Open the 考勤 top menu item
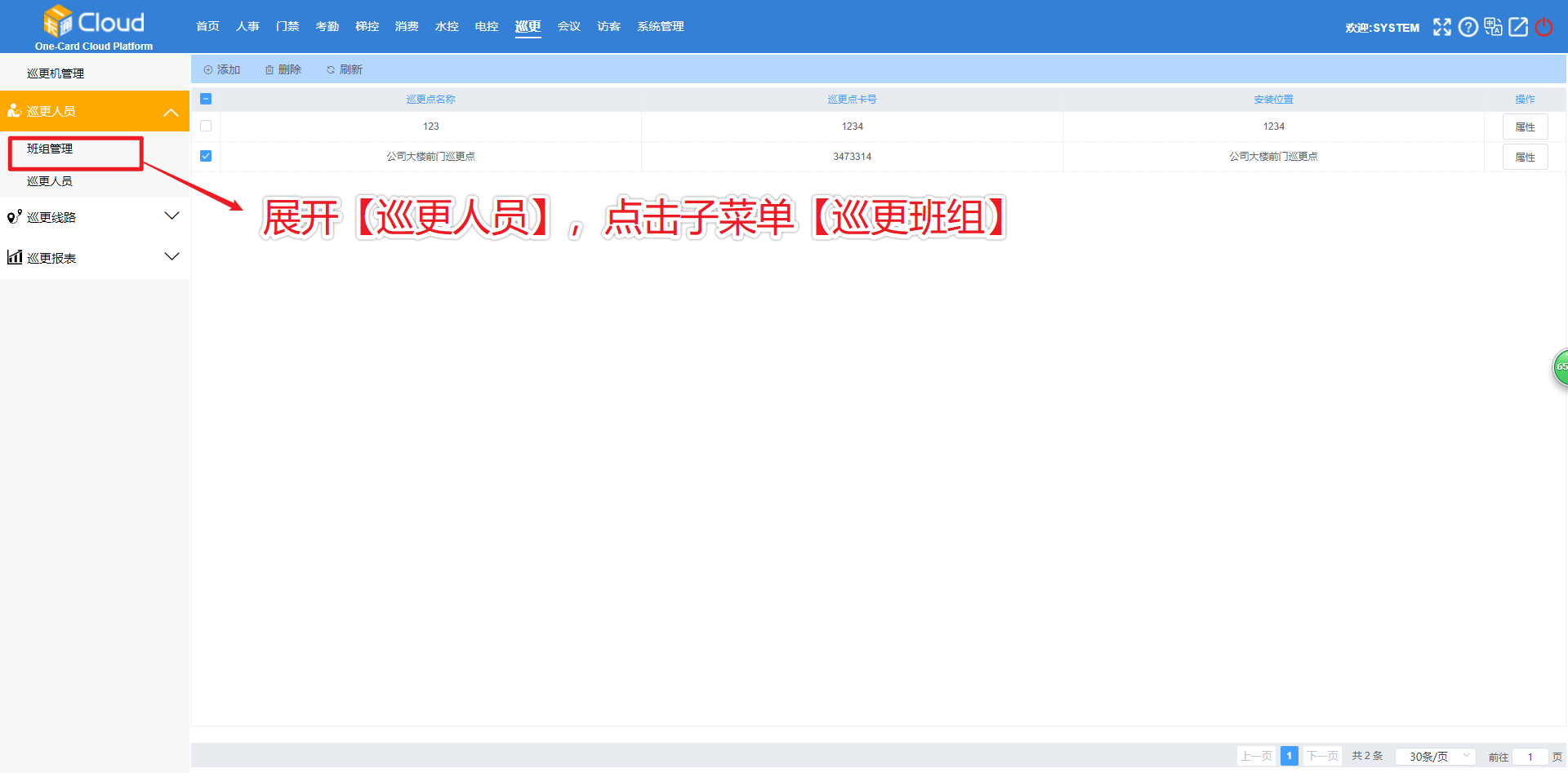 pos(327,26)
